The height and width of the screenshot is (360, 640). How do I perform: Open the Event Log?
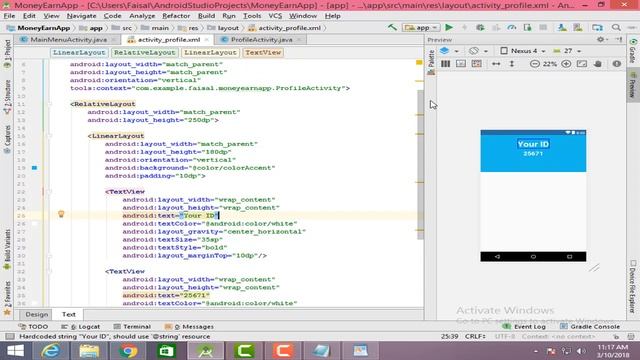coord(524,327)
